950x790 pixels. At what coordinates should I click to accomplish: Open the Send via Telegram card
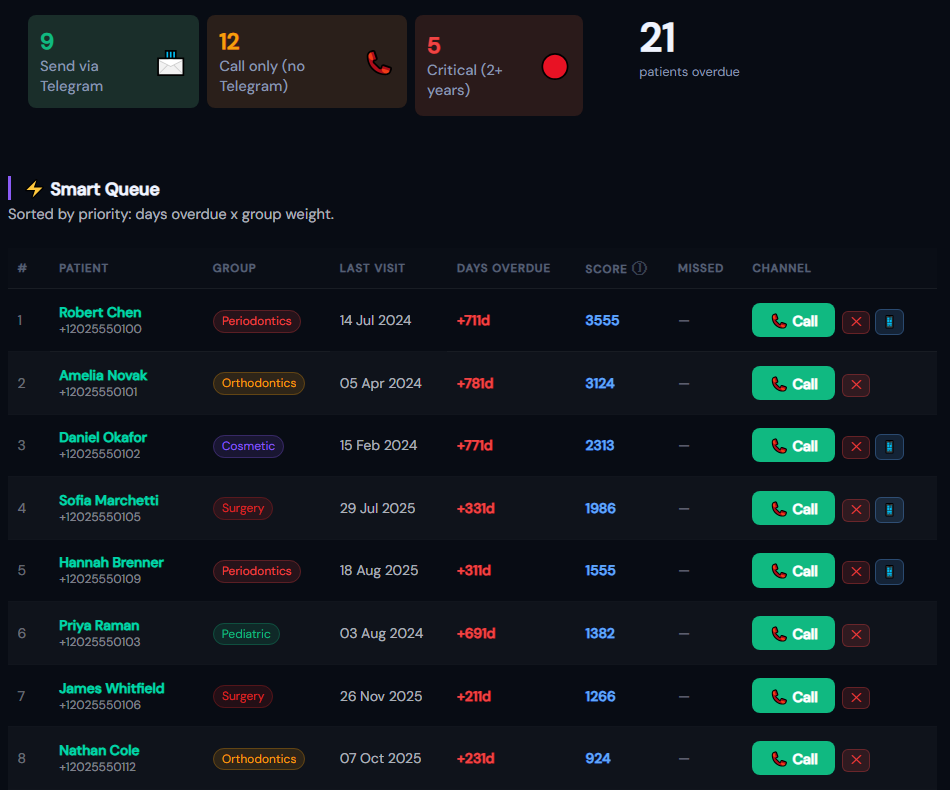[113, 62]
